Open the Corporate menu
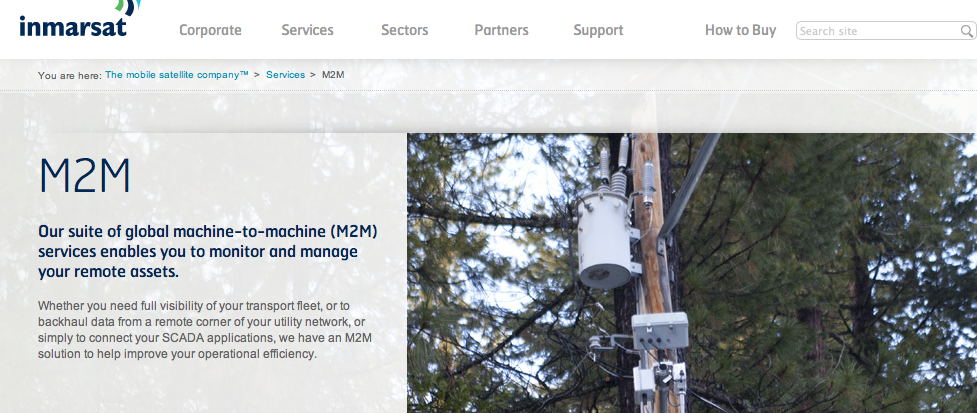The image size is (977, 413). pyautogui.click(x=210, y=30)
